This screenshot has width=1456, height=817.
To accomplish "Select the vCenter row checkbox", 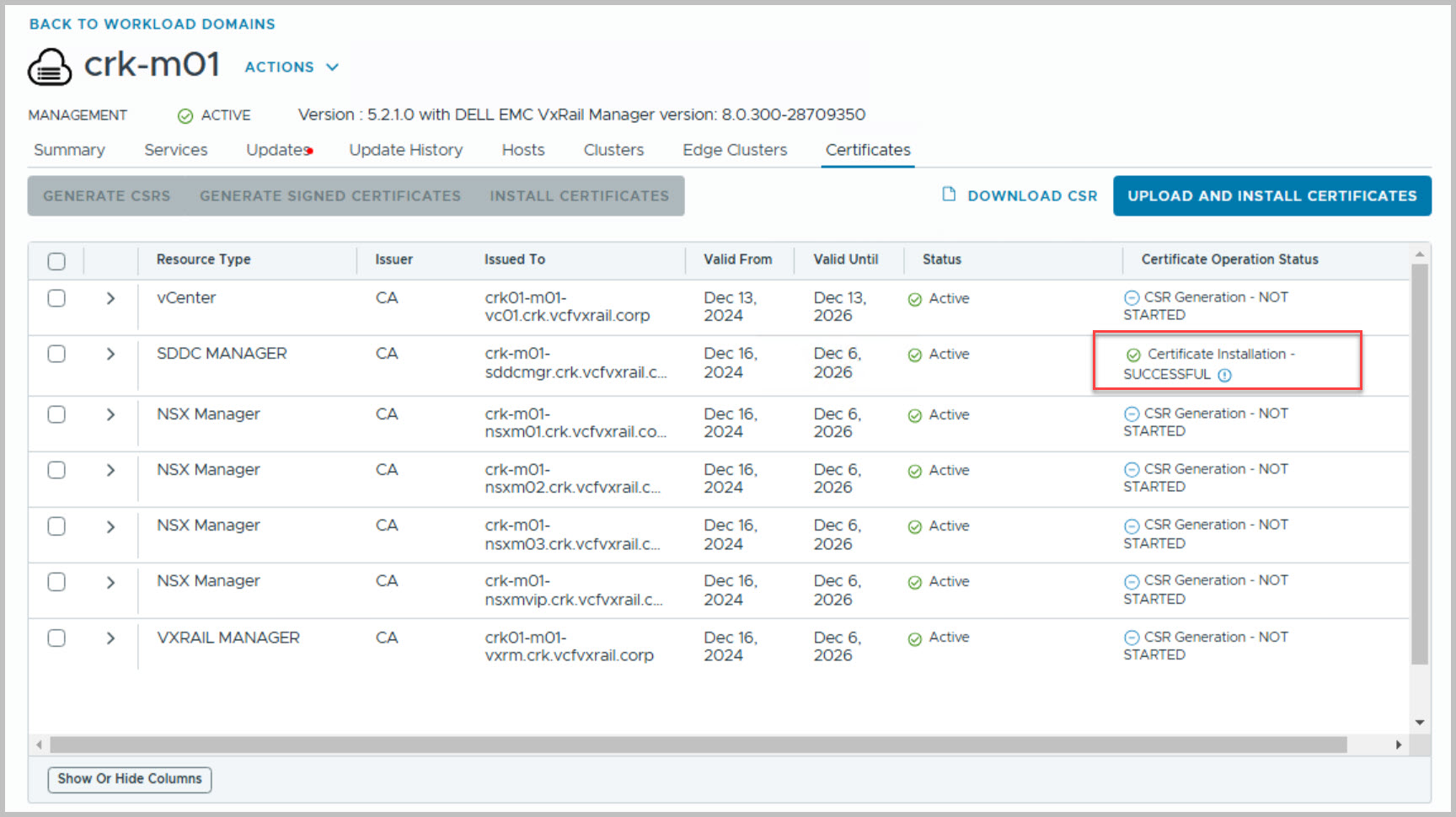I will tap(56, 298).
